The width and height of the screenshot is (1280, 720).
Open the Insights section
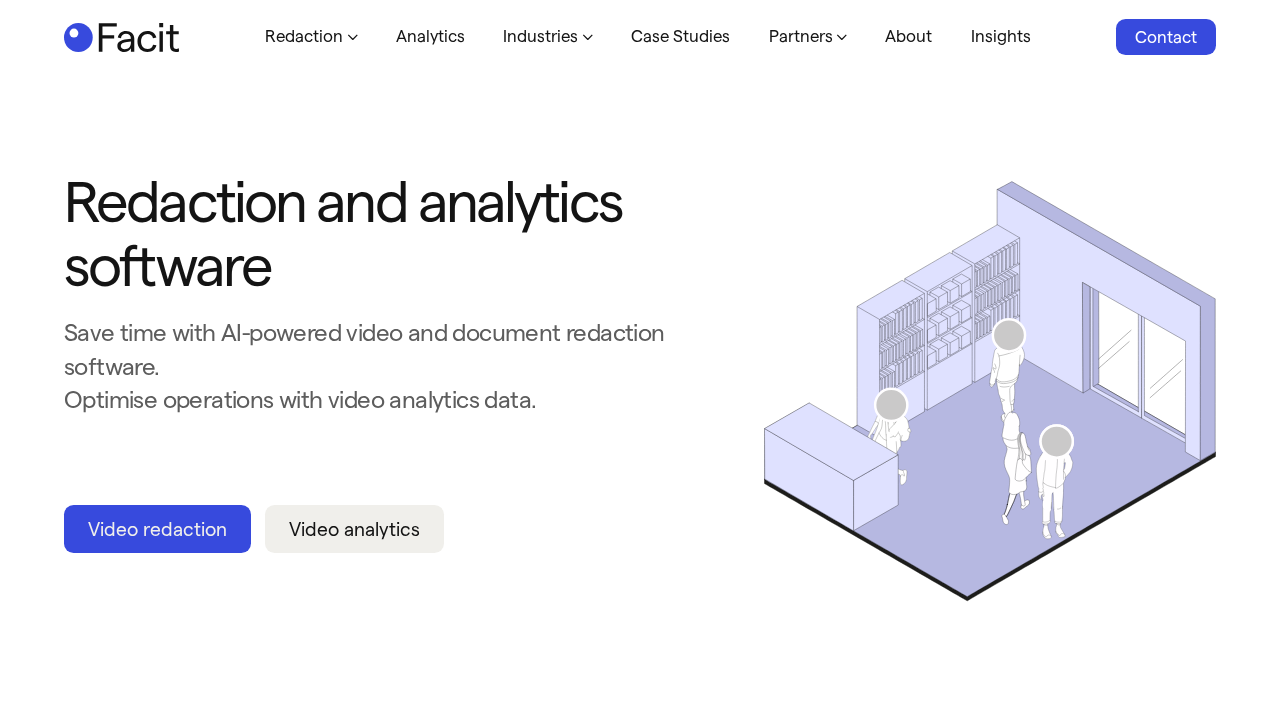pyautogui.click(x=999, y=36)
